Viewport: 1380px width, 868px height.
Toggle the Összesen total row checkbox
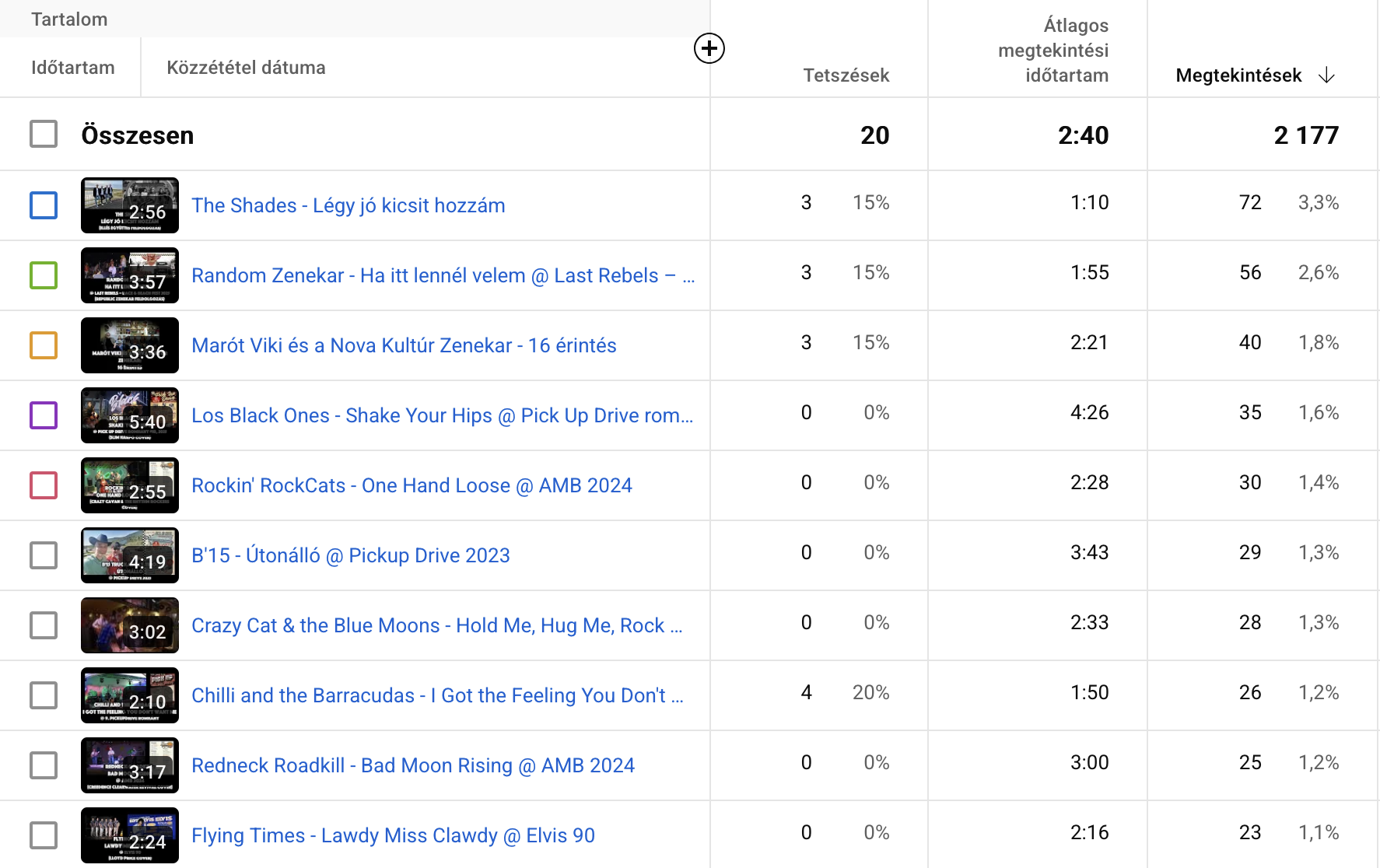(44, 134)
